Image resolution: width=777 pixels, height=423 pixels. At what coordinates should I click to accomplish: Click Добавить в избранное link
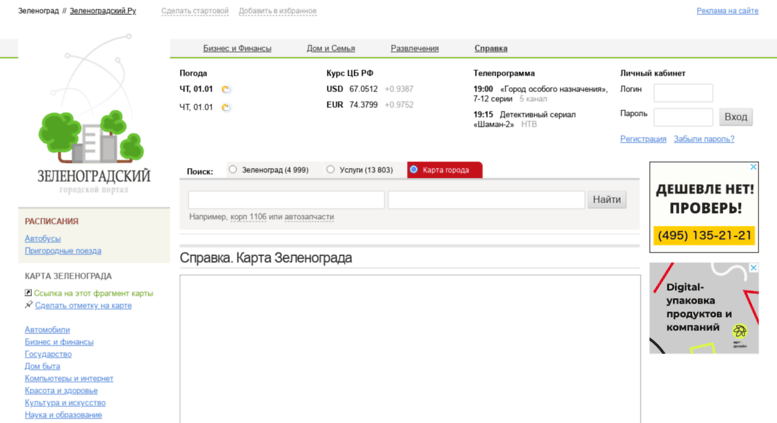pyautogui.click(x=278, y=11)
